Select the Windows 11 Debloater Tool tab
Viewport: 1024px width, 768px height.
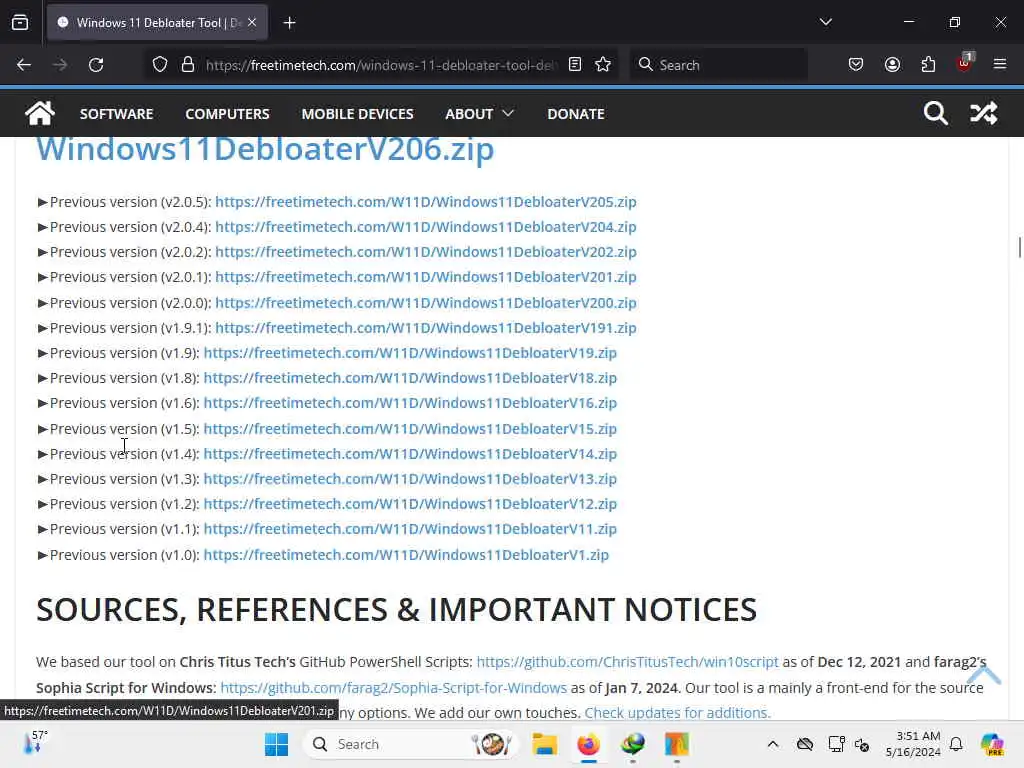coord(157,23)
